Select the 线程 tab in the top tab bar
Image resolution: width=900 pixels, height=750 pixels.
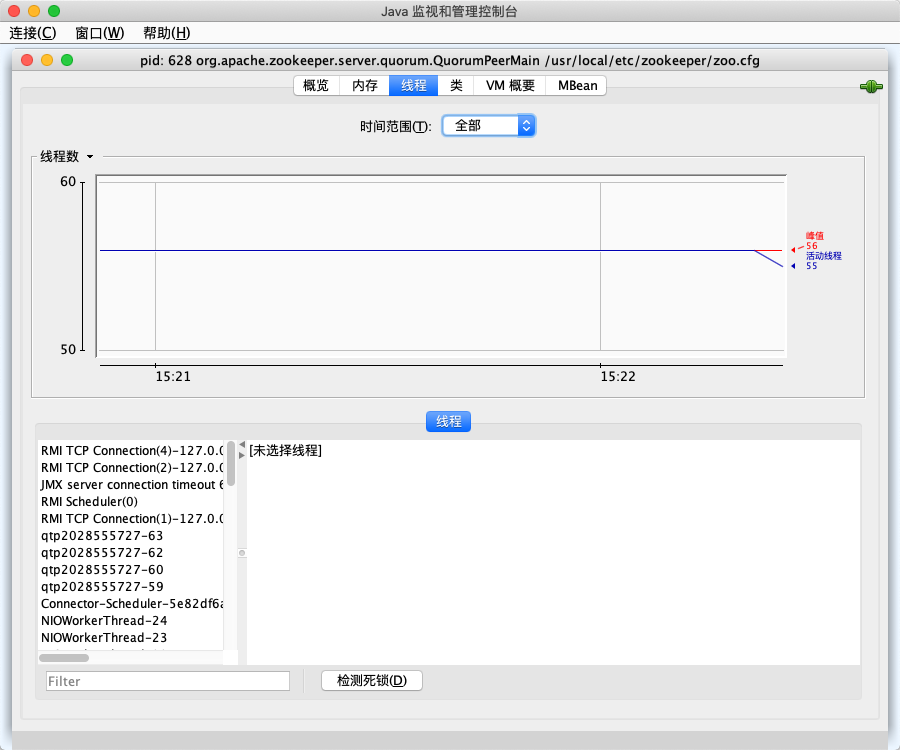pos(414,86)
